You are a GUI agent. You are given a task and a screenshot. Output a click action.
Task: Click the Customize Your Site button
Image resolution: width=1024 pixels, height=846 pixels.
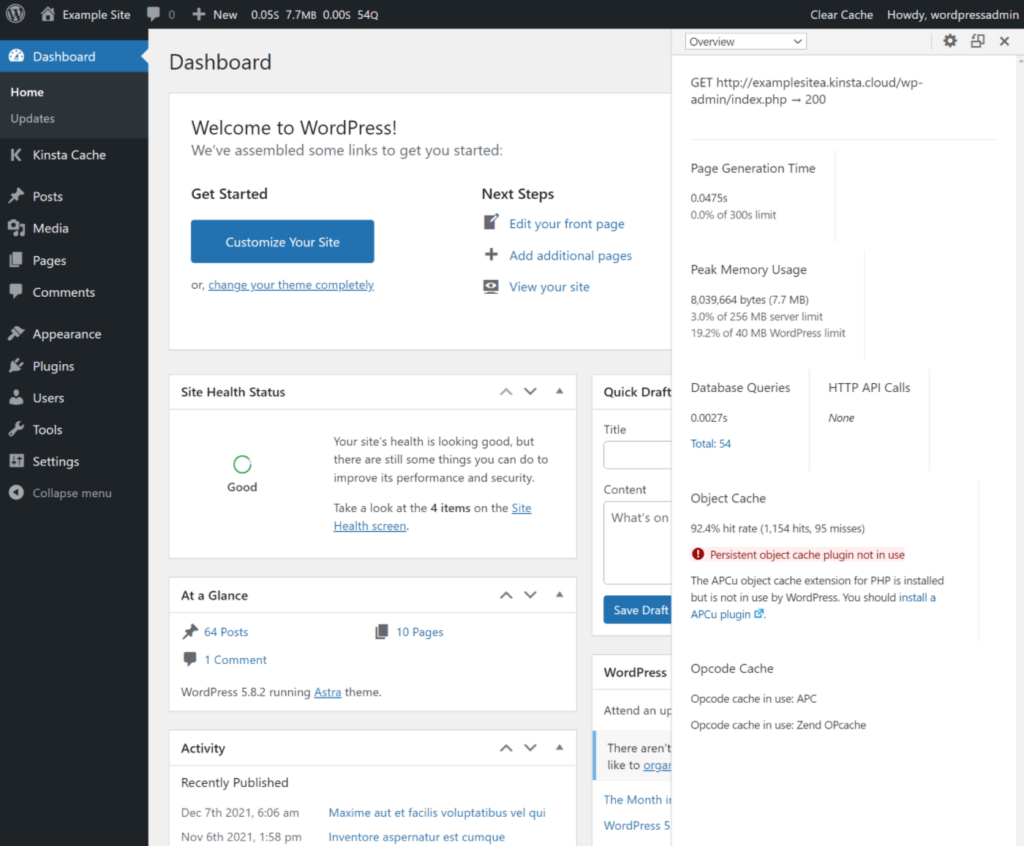[x=282, y=241]
